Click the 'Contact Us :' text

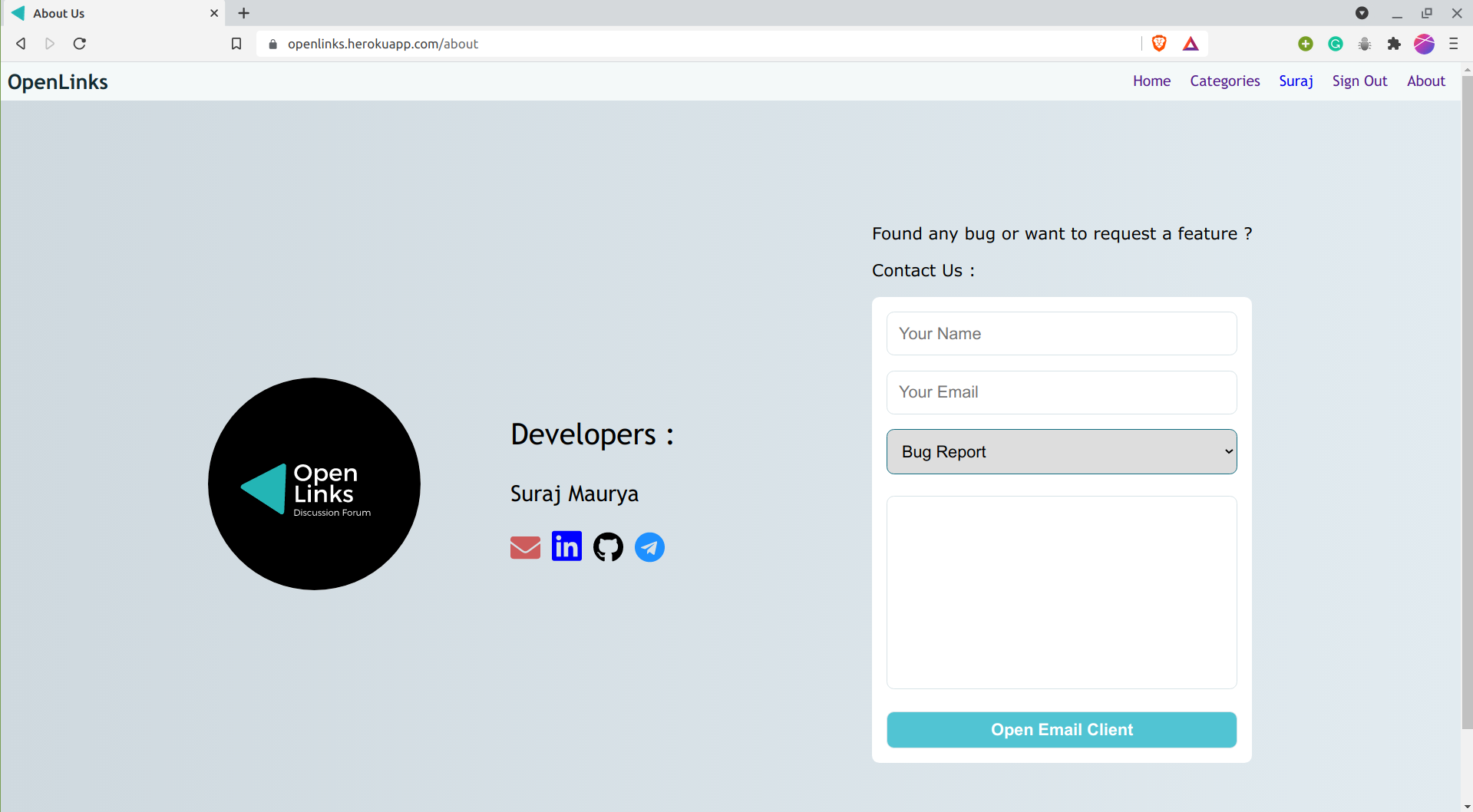coord(923,270)
